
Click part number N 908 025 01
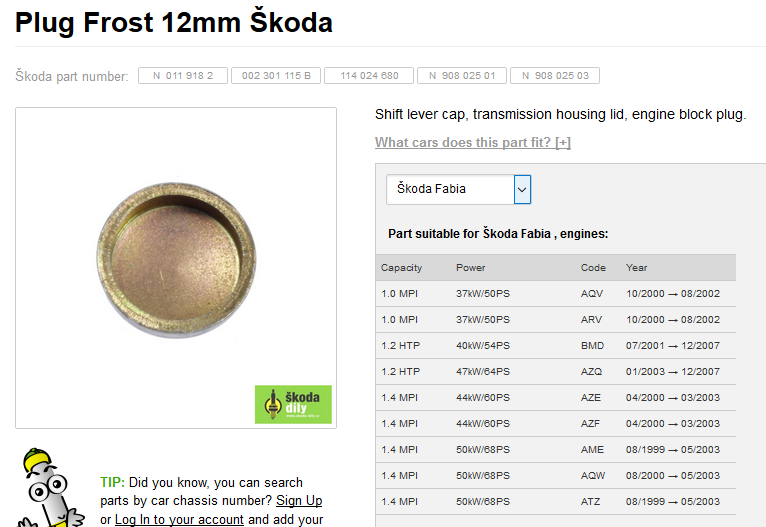pyautogui.click(x=462, y=76)
